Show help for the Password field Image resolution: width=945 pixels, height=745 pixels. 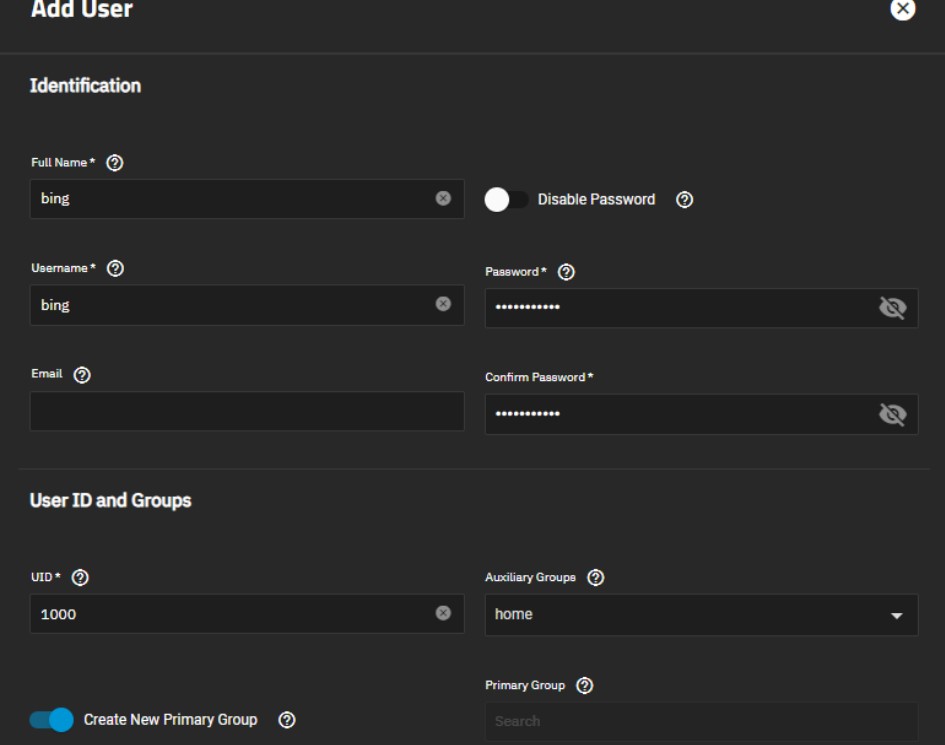[566, 273]
